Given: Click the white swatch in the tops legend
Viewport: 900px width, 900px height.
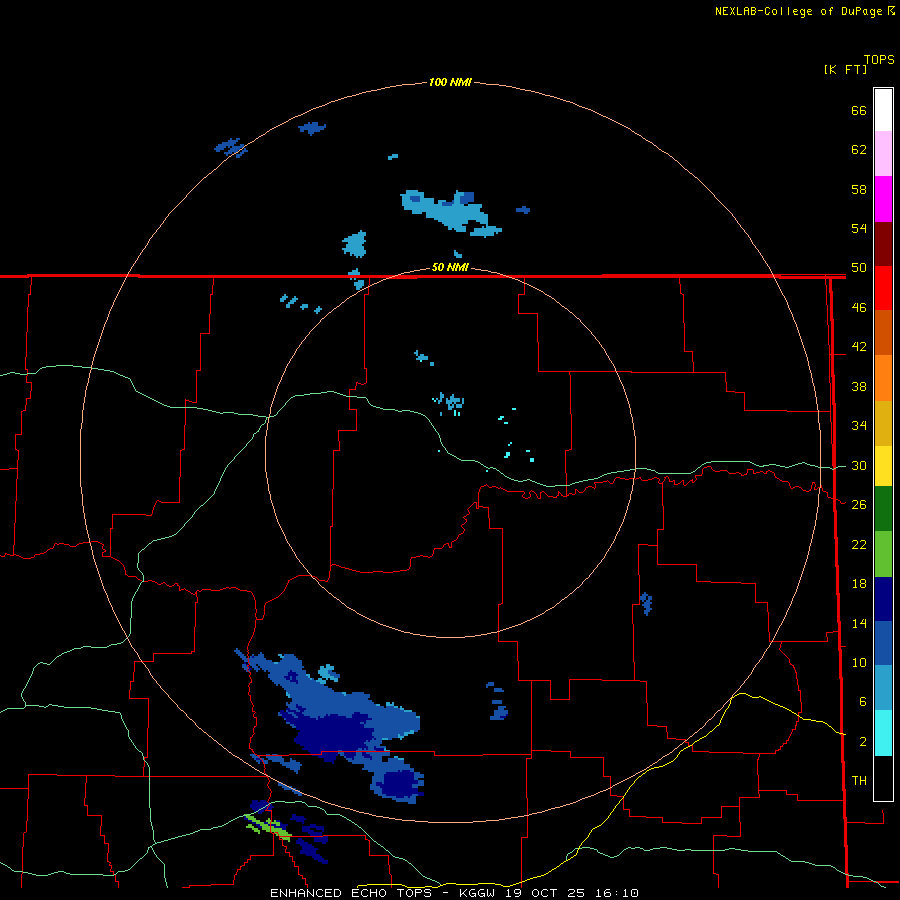Looking at the screenshot, I should (x=883, y=110).
